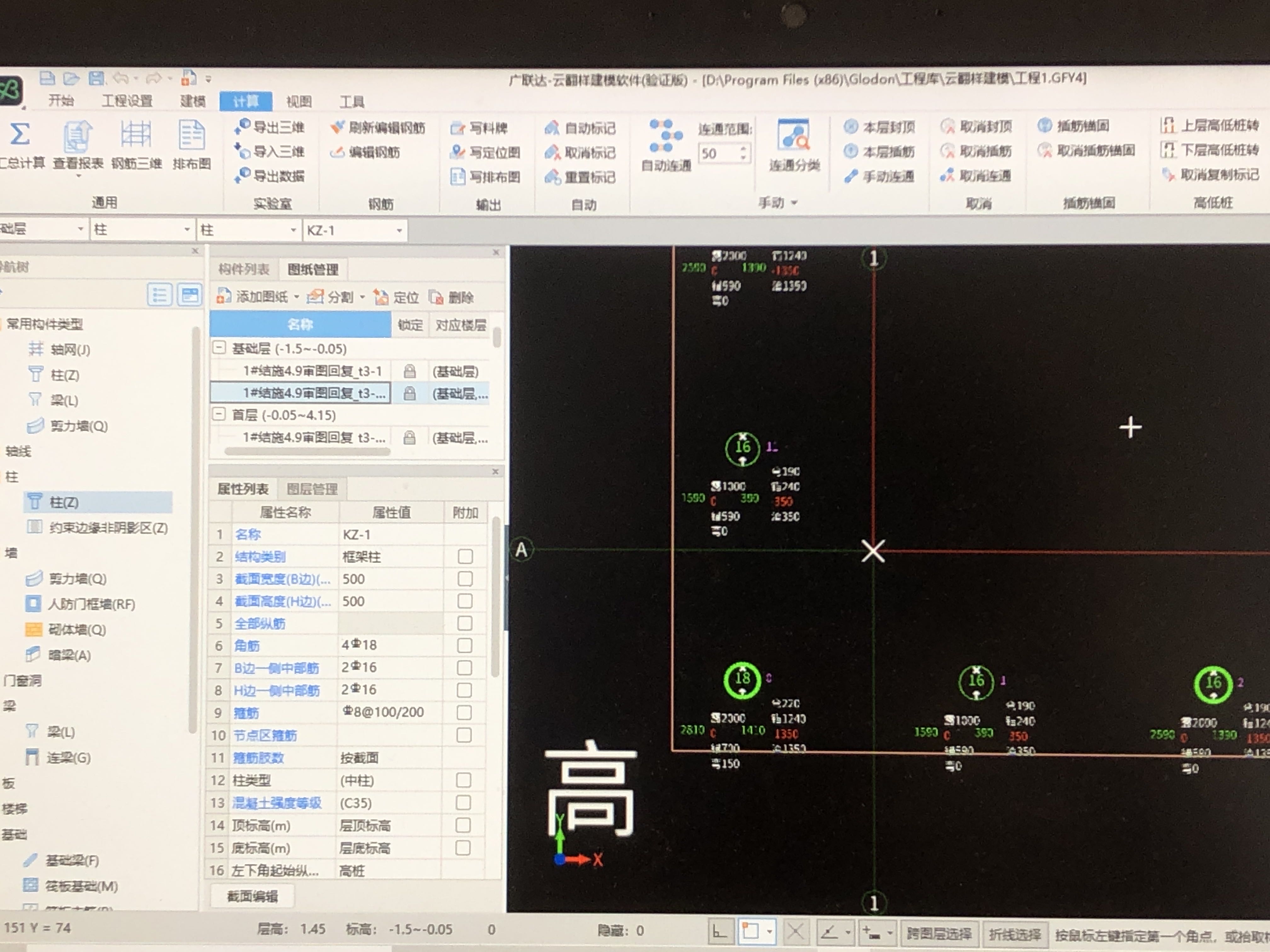Toggle 柱类型 附加 checkbox
The width and height of the screenshot is (1270, 952).
(x=463, y=780)
